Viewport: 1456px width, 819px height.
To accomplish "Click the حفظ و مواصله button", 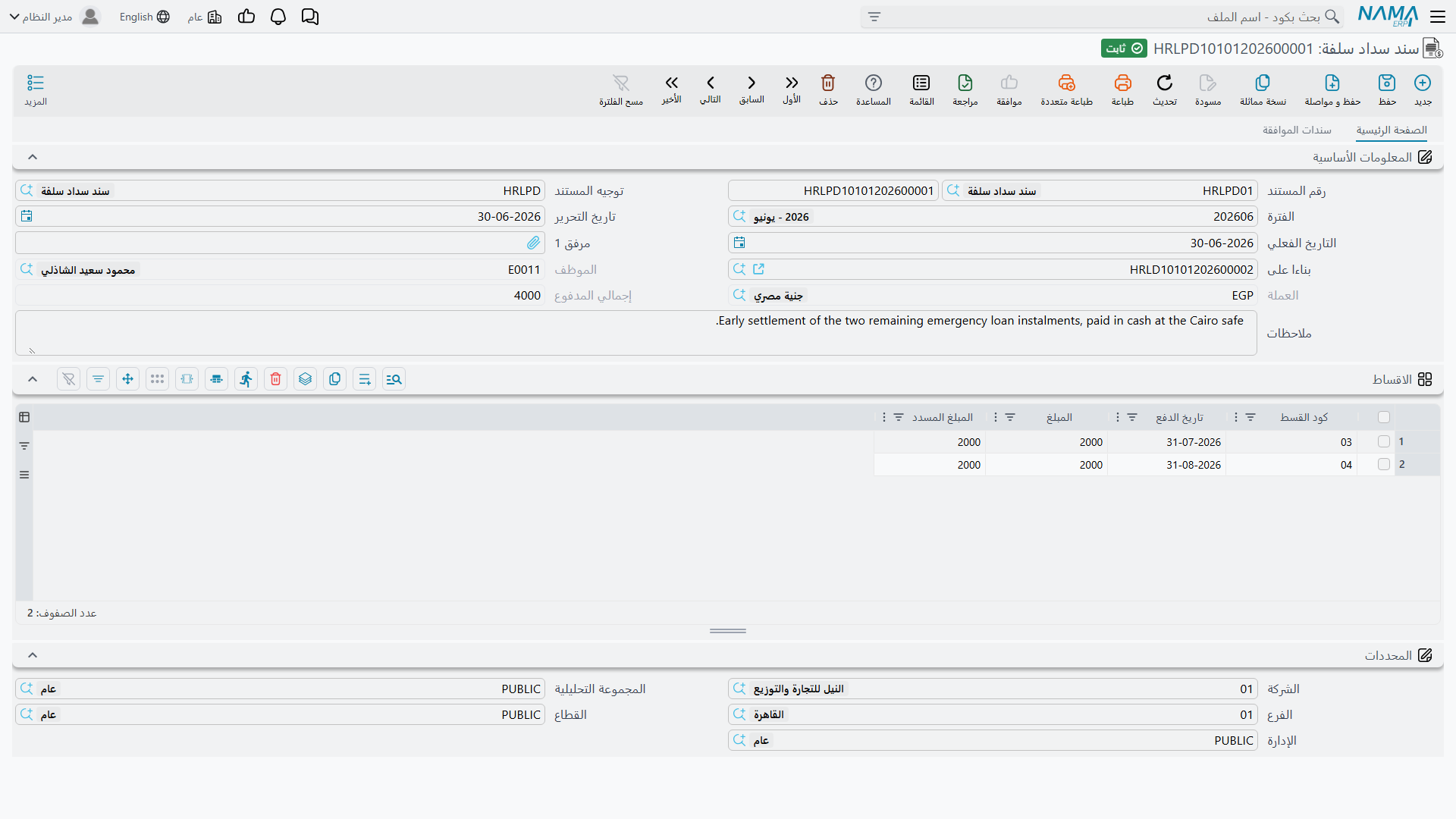I will click(x=1332, y=89).
